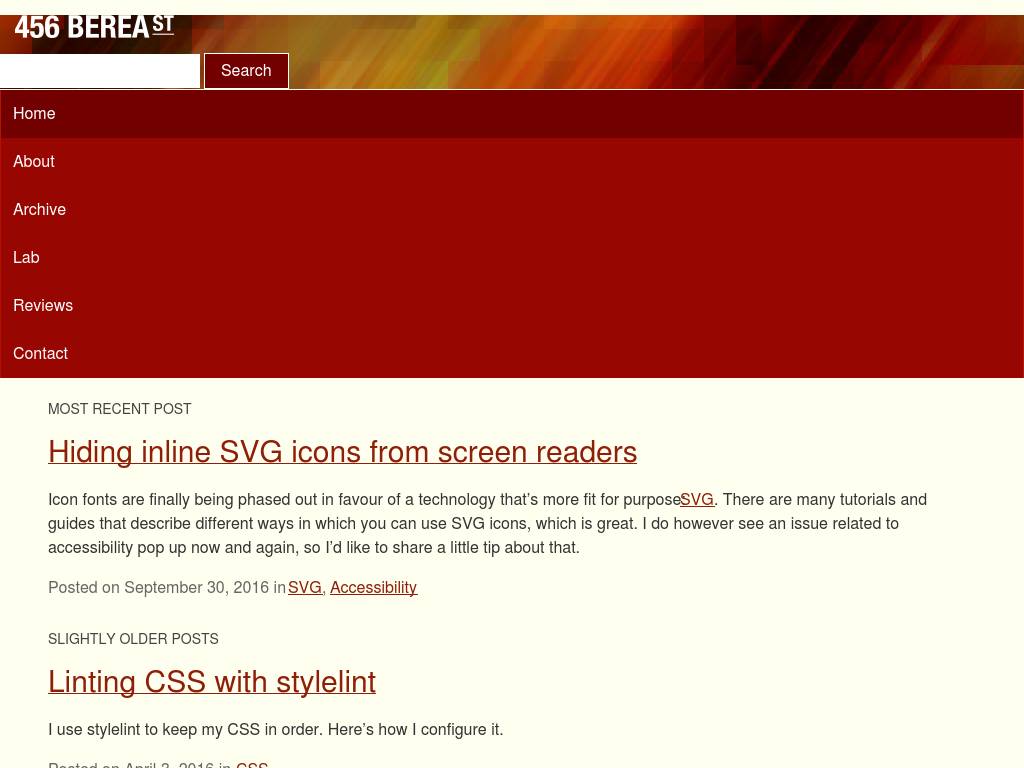Image resolution: width=1024 pixels, height=768 pixels.
Task: Go to the Home navigation item
Action: [x=34, y=114]
